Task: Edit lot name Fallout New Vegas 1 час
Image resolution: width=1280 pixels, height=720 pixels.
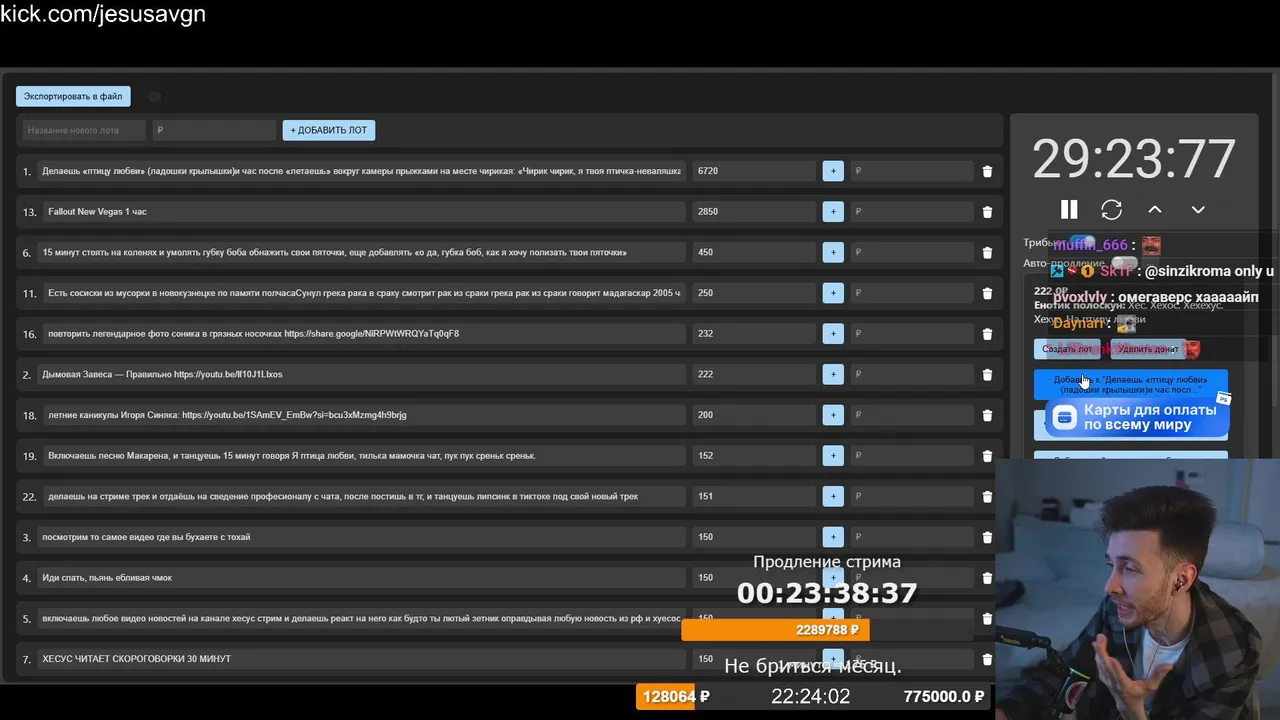Action: click(x=364, y=212)
